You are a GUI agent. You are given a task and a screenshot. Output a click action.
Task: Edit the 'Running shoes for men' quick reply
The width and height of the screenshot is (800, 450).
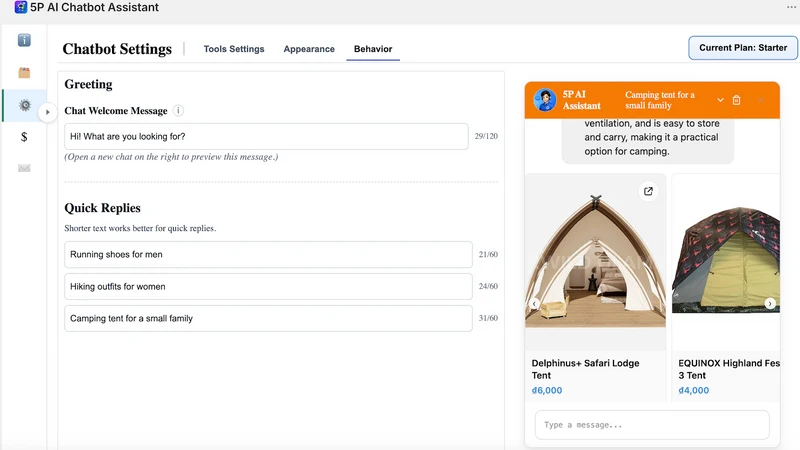(x=268, y=254)
